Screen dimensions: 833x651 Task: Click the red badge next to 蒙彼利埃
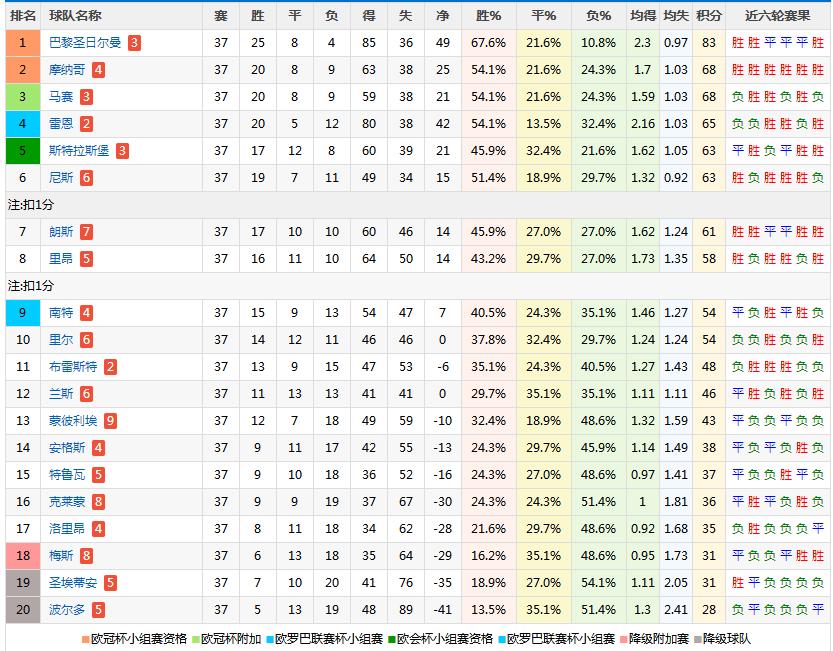click(x=110, y=421)
